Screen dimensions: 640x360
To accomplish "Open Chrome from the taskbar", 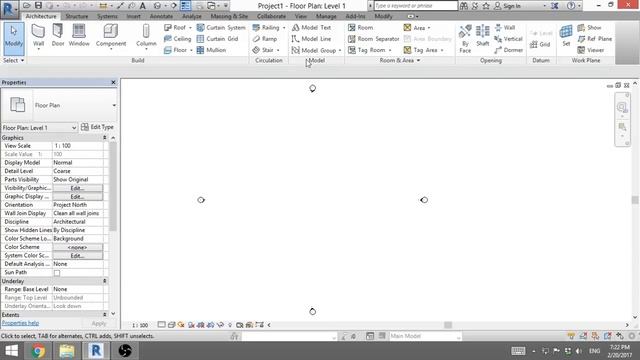I will coord(38,351).
